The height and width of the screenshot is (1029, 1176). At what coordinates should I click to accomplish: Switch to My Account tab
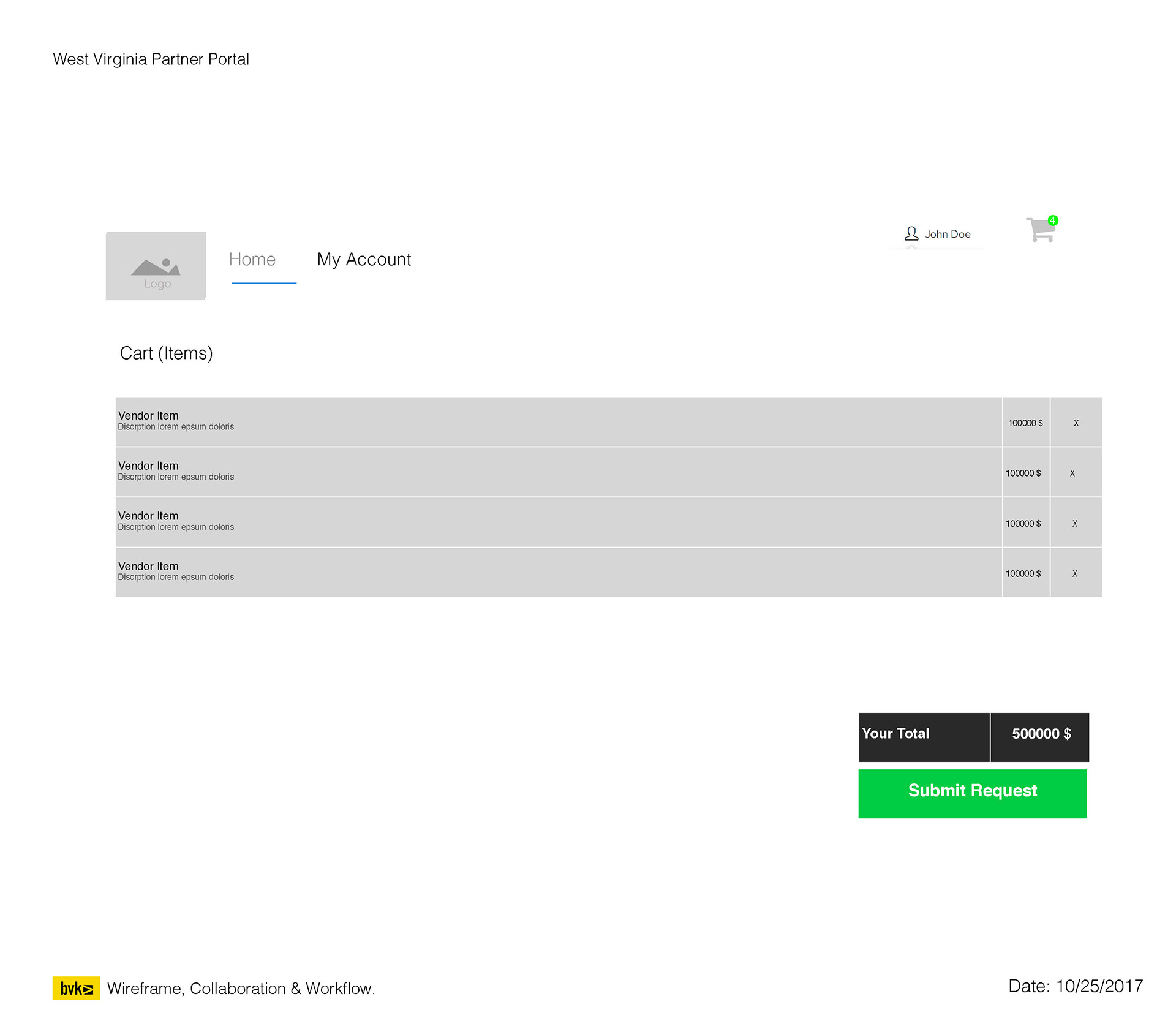(x=364, y=260)
